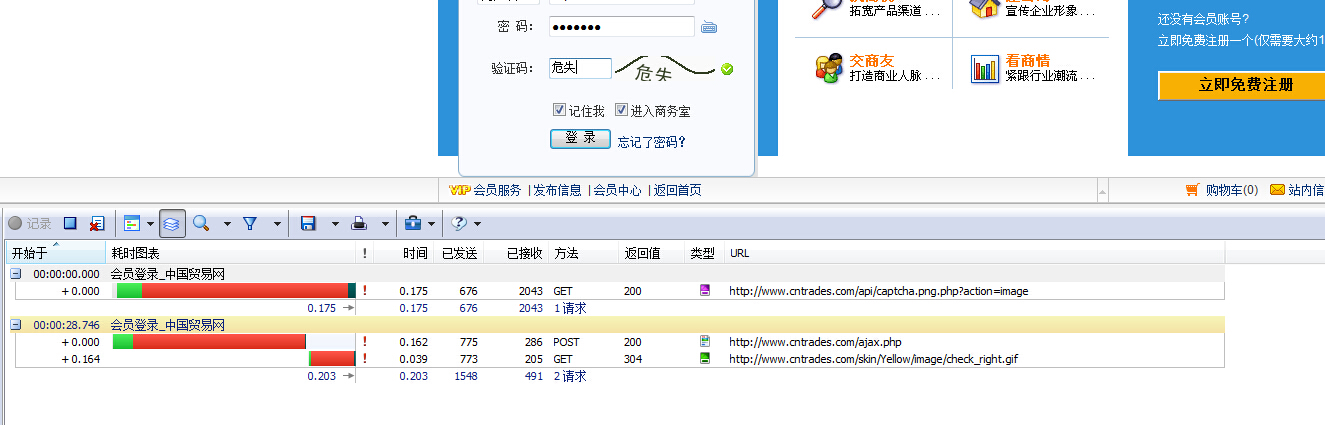Click the 验证码 captcha input field
Screen dimensions: 1325x425
(580, 68)
